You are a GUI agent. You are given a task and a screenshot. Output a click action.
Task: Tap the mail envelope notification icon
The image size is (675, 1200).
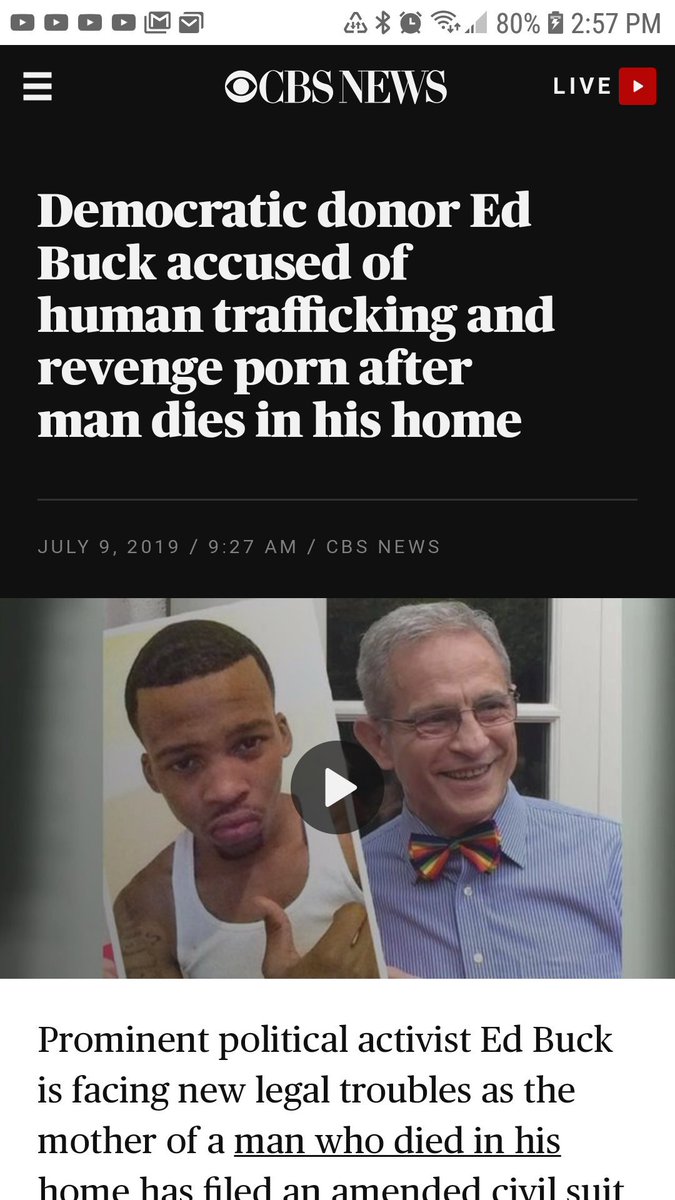[191, 22]
